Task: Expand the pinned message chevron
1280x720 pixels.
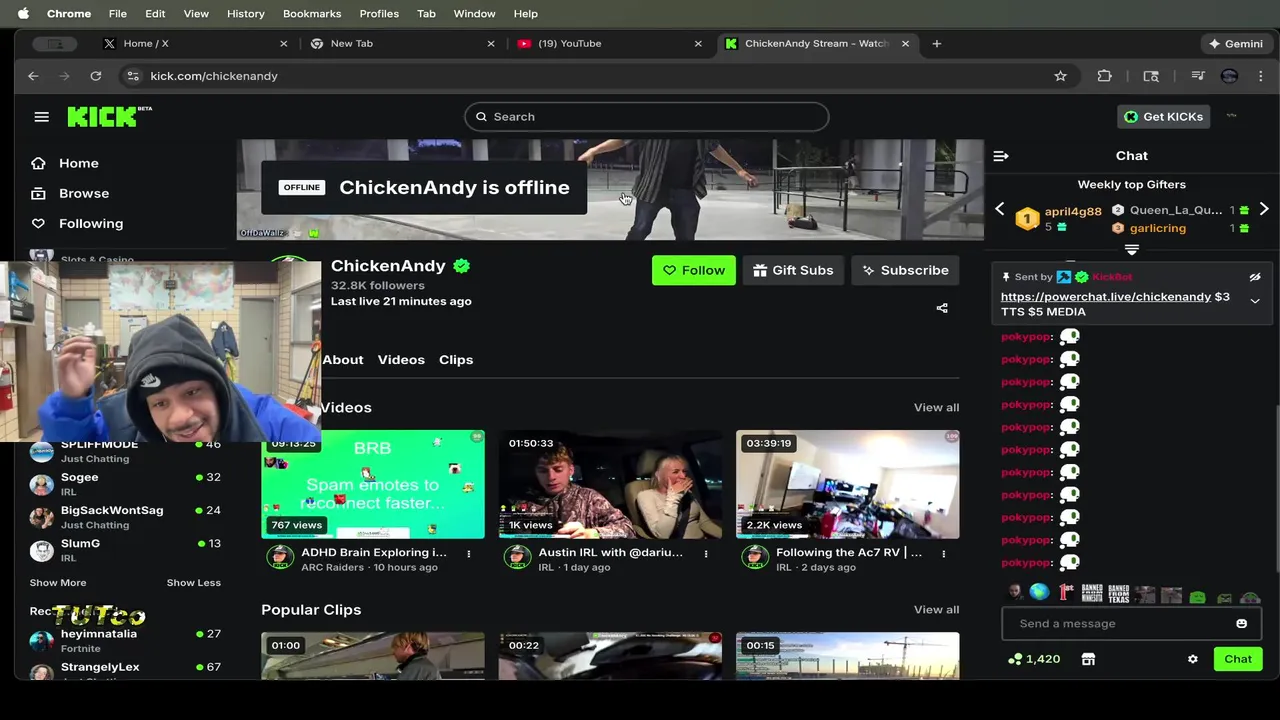Action: [x=1255, y=301]
